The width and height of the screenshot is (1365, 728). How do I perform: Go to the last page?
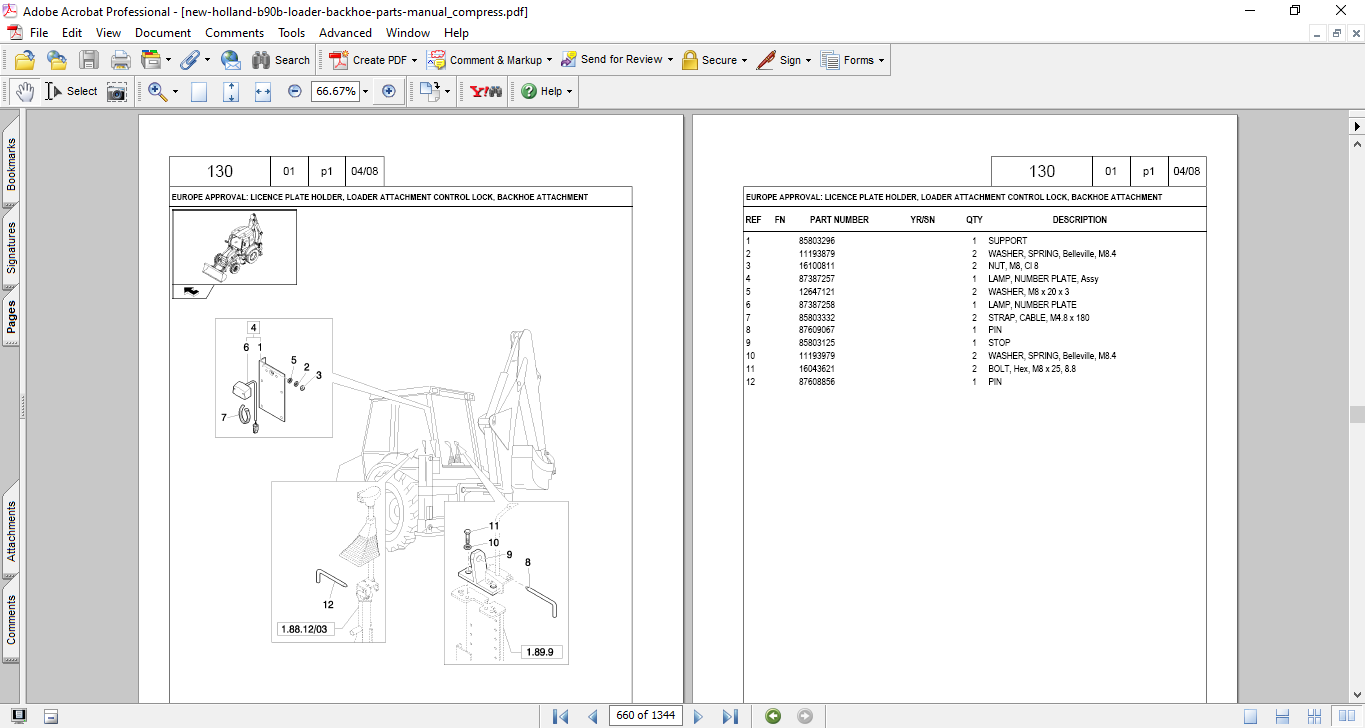click(x=730, y=716)
